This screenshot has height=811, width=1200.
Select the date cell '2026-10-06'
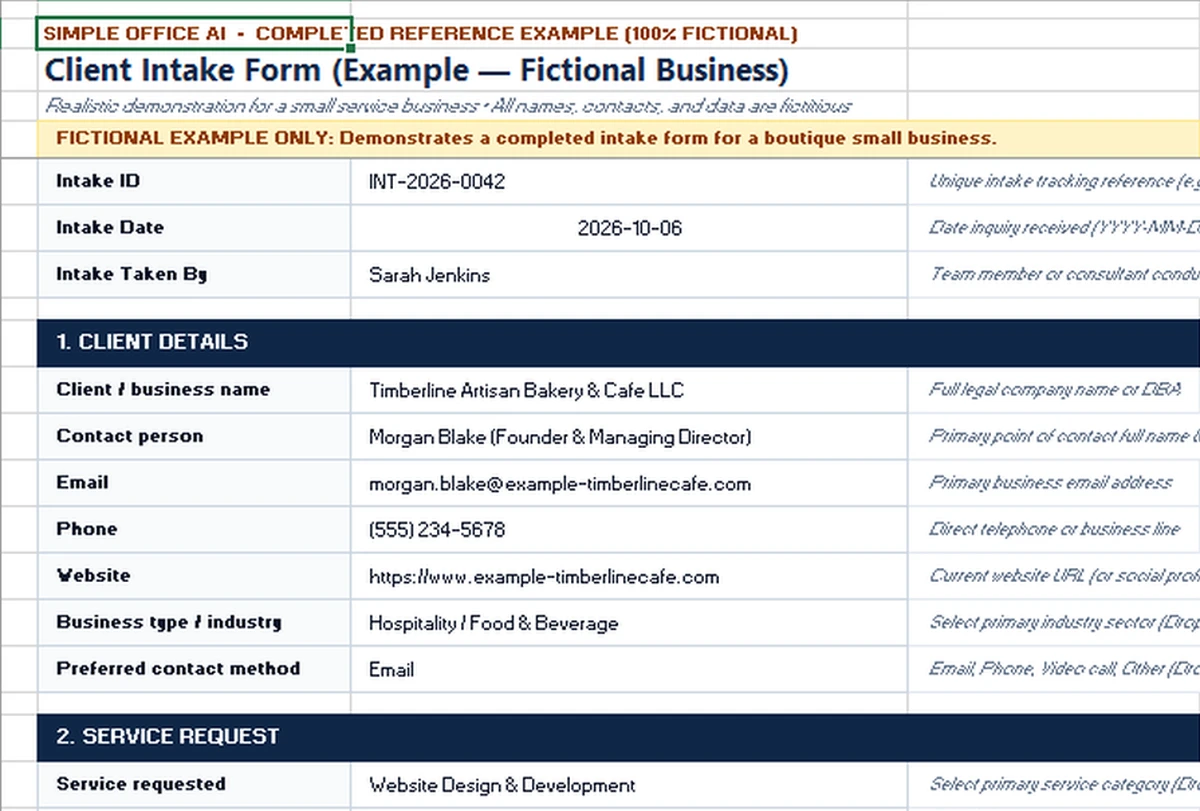(x=629, y=228)
